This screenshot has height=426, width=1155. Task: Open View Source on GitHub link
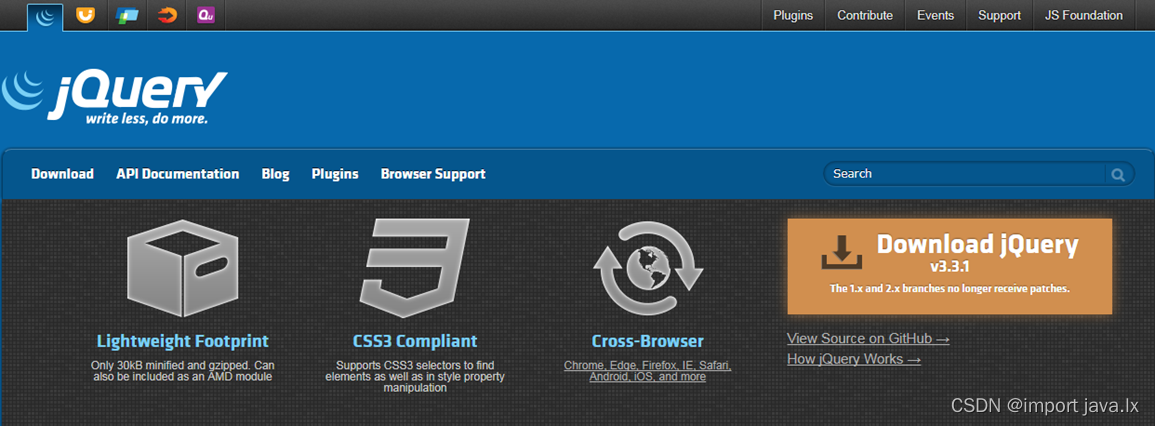click(868, 338)
